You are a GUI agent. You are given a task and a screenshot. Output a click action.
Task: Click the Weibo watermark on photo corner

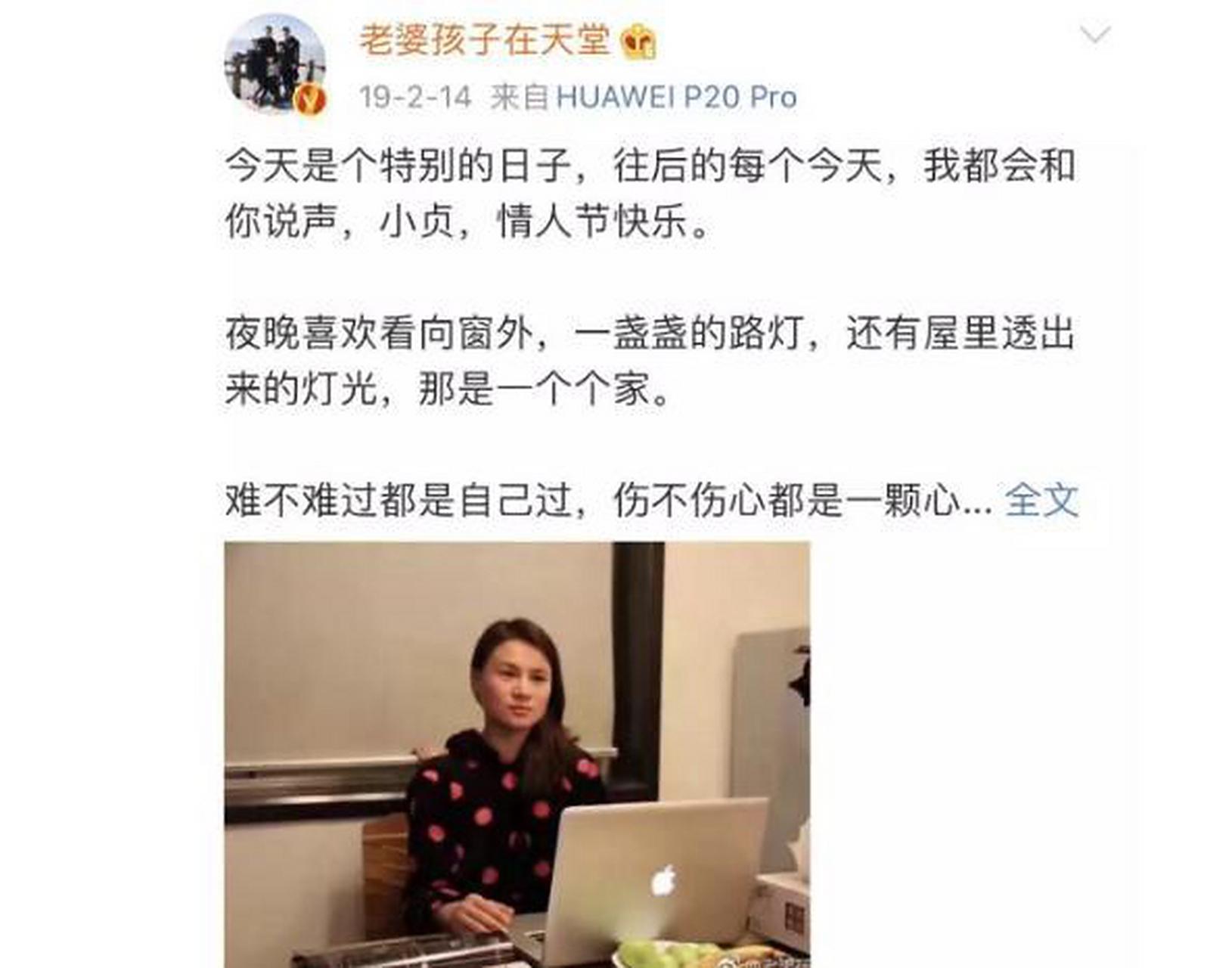tap(762, 962)
